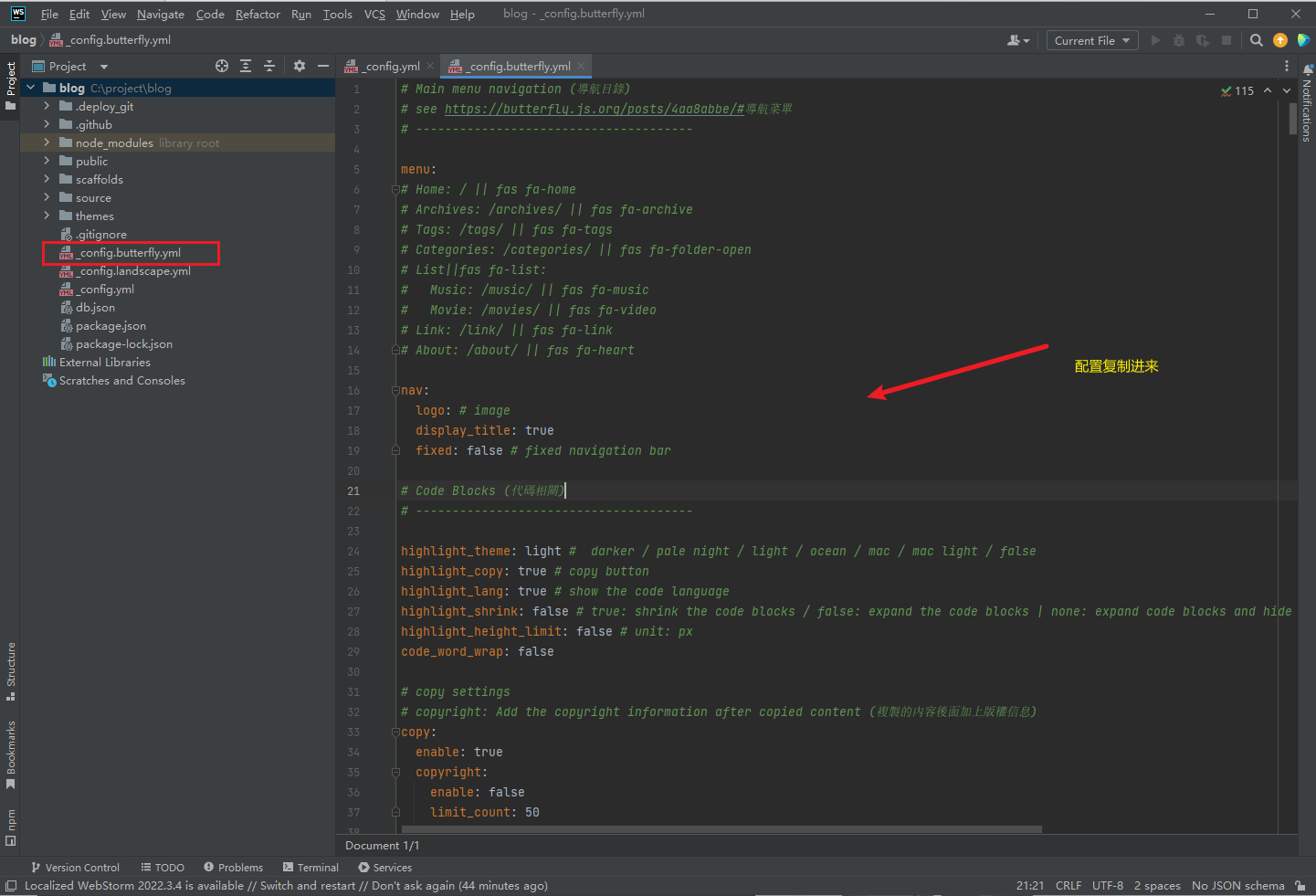
Task: Open the VCS menu
Action: (374, 14)
